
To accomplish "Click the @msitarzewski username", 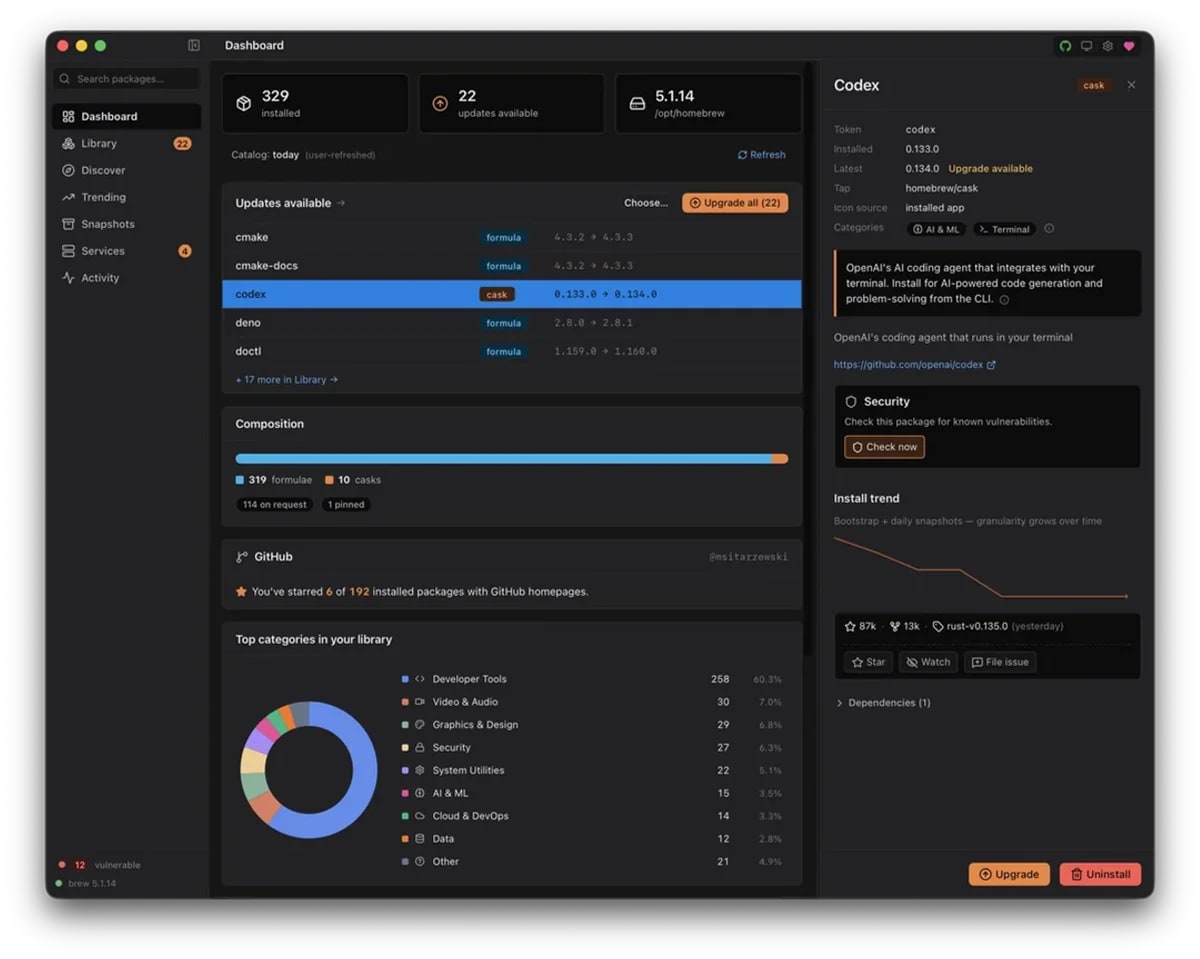I will point(748,557).
